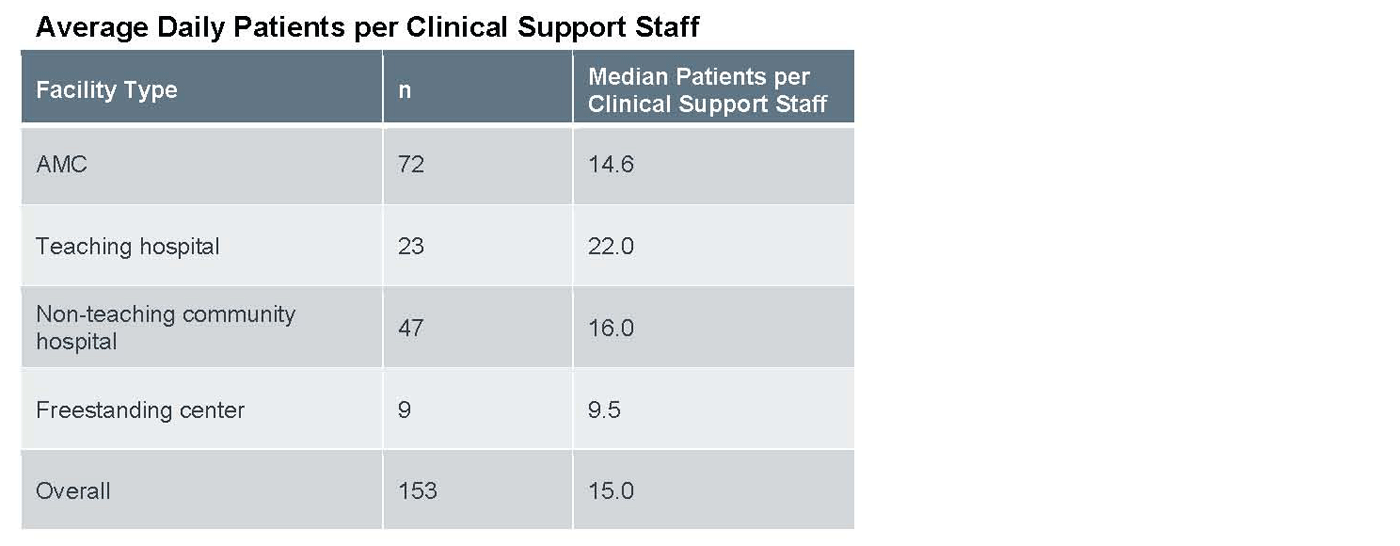1400x546 pixels.
Task: Click the AMC facility type cell
Action: pyautogui.click(x=62, y=164)
